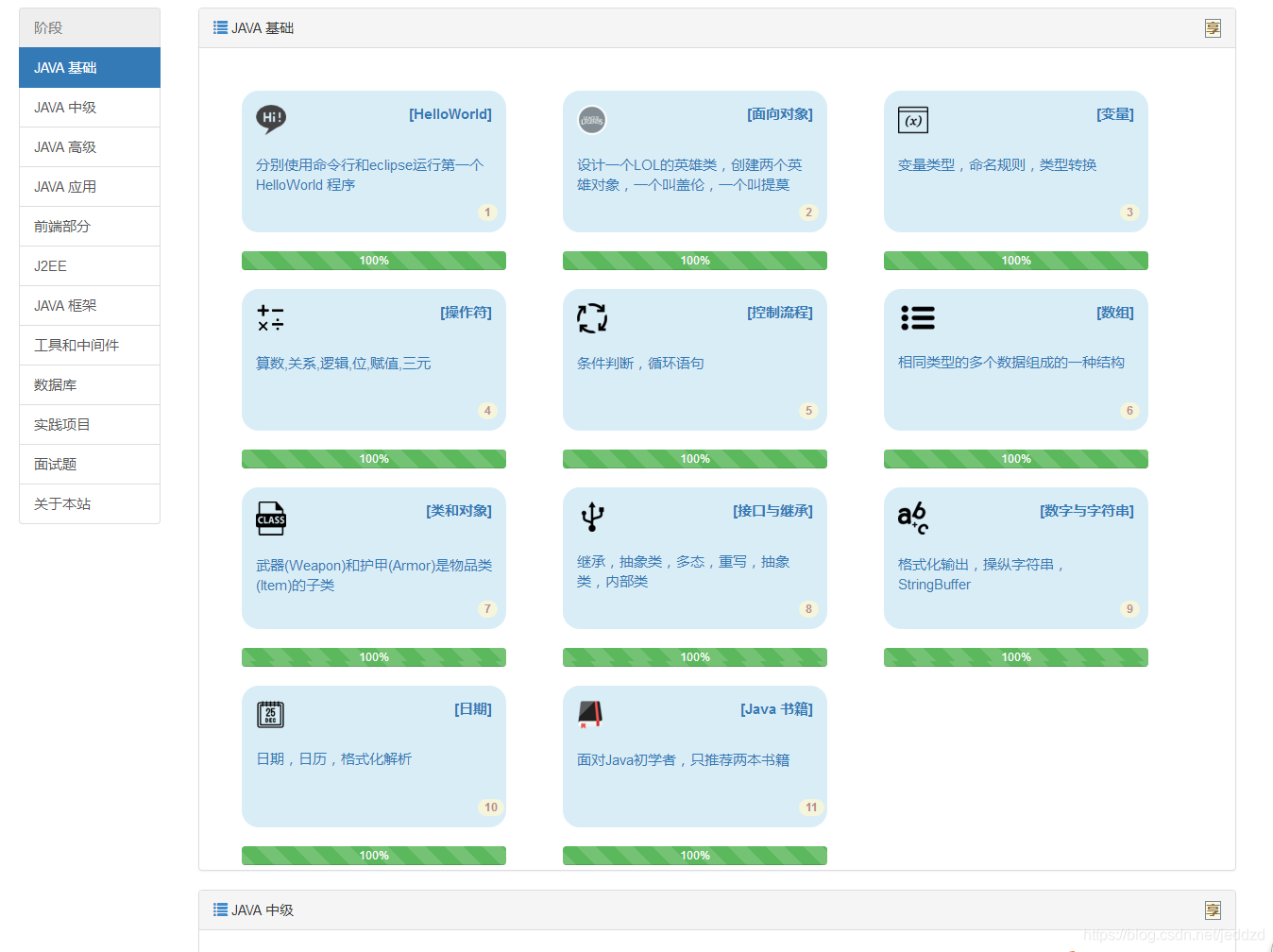Click the array bulleted list icon
The image size is (1273, 952).
click(x=918, y=317)
